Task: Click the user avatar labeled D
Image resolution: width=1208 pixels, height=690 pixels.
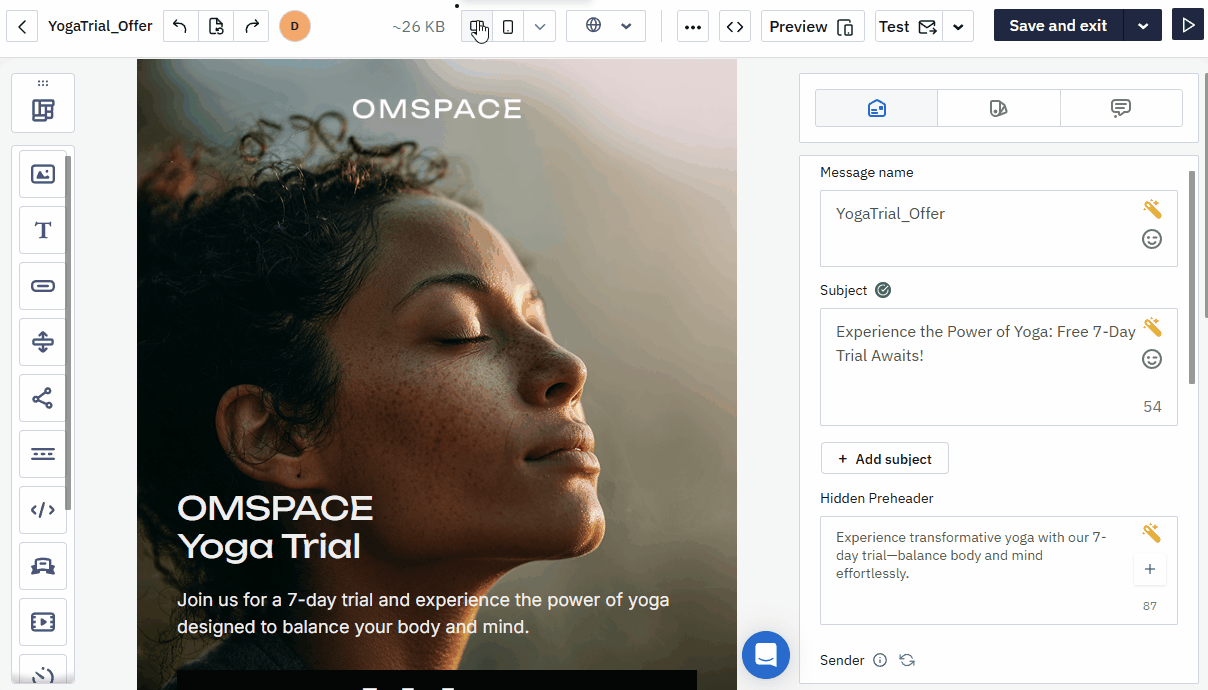Action: click(295, 26)
